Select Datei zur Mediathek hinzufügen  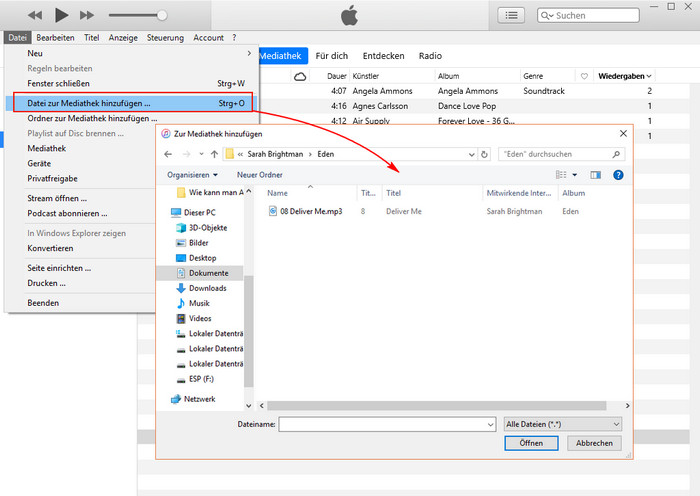click(132, 103)
